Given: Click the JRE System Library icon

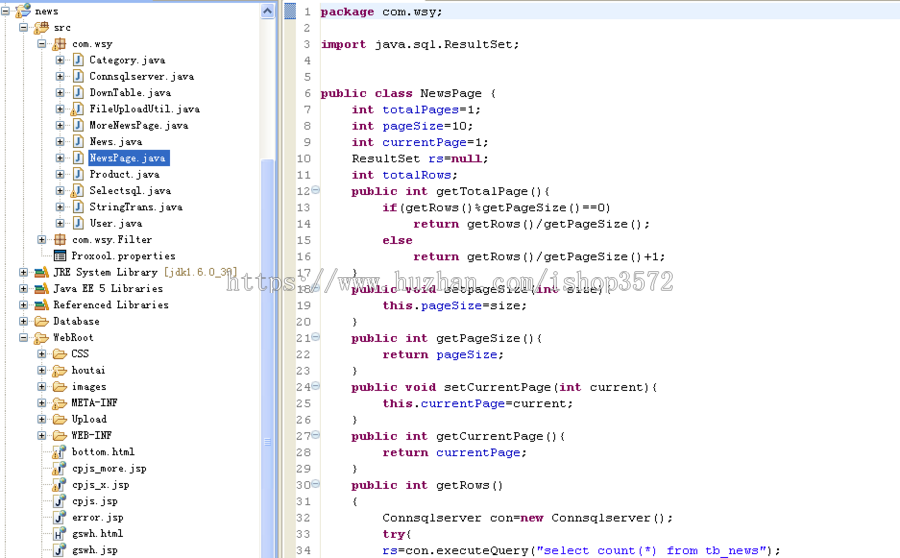Looking at the screenshot, I should 41,272.
